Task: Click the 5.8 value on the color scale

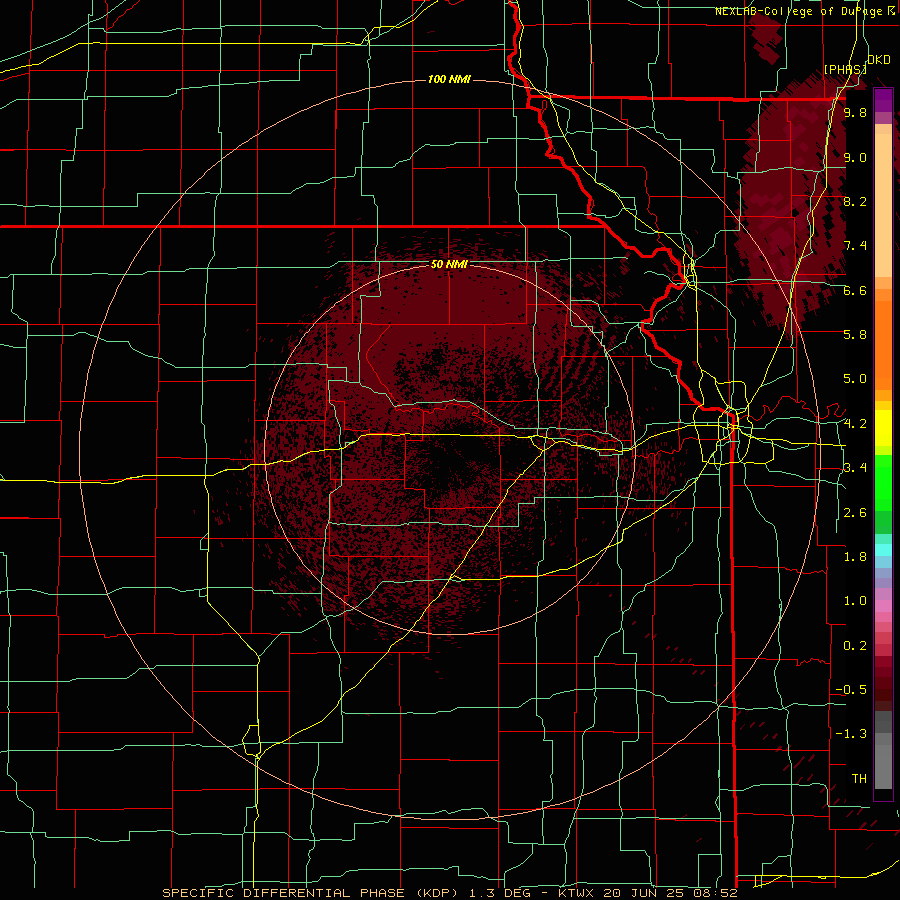Action: (x=855, y=335)
